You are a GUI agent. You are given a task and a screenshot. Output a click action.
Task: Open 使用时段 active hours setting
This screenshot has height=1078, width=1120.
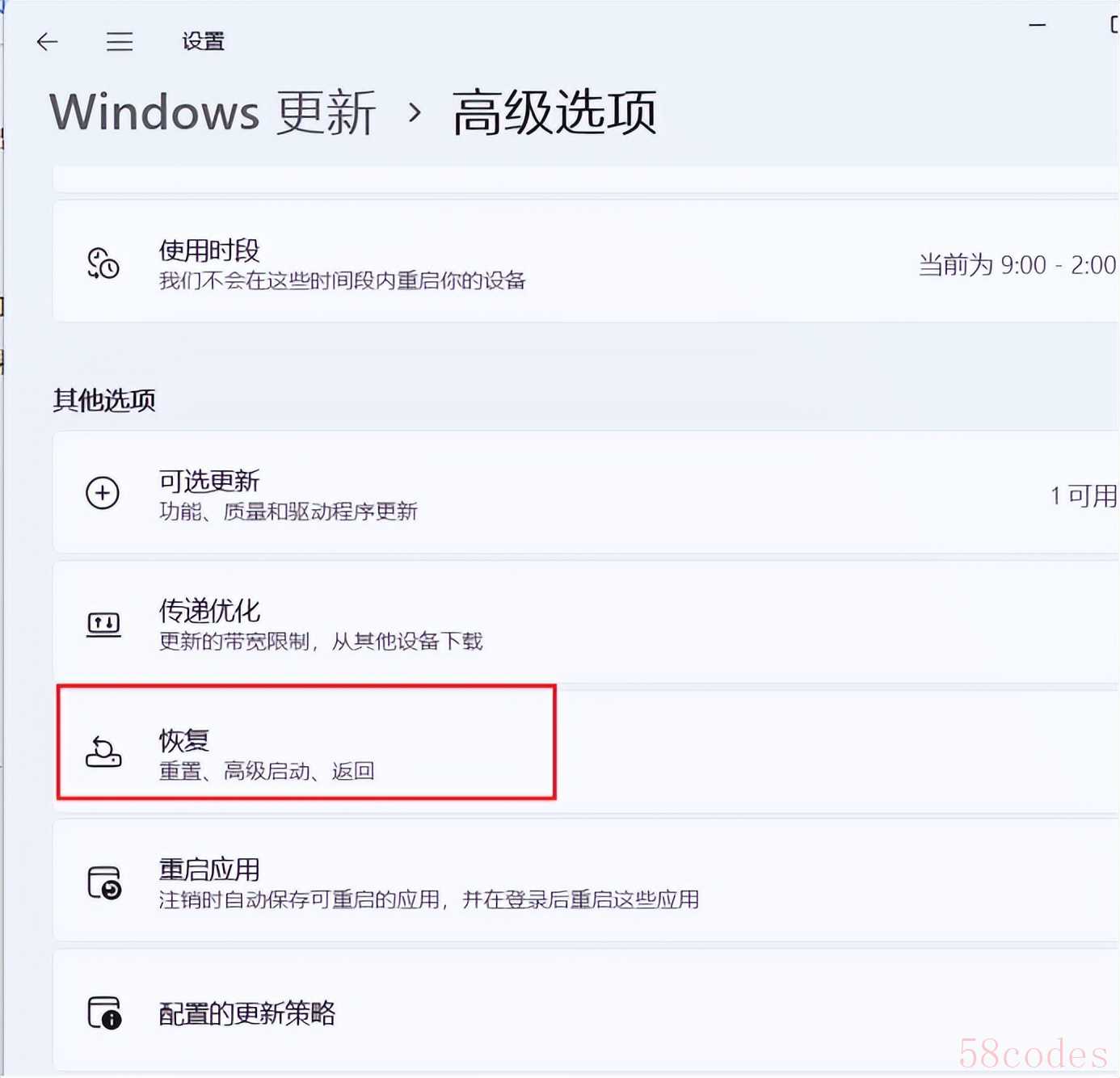586,261
